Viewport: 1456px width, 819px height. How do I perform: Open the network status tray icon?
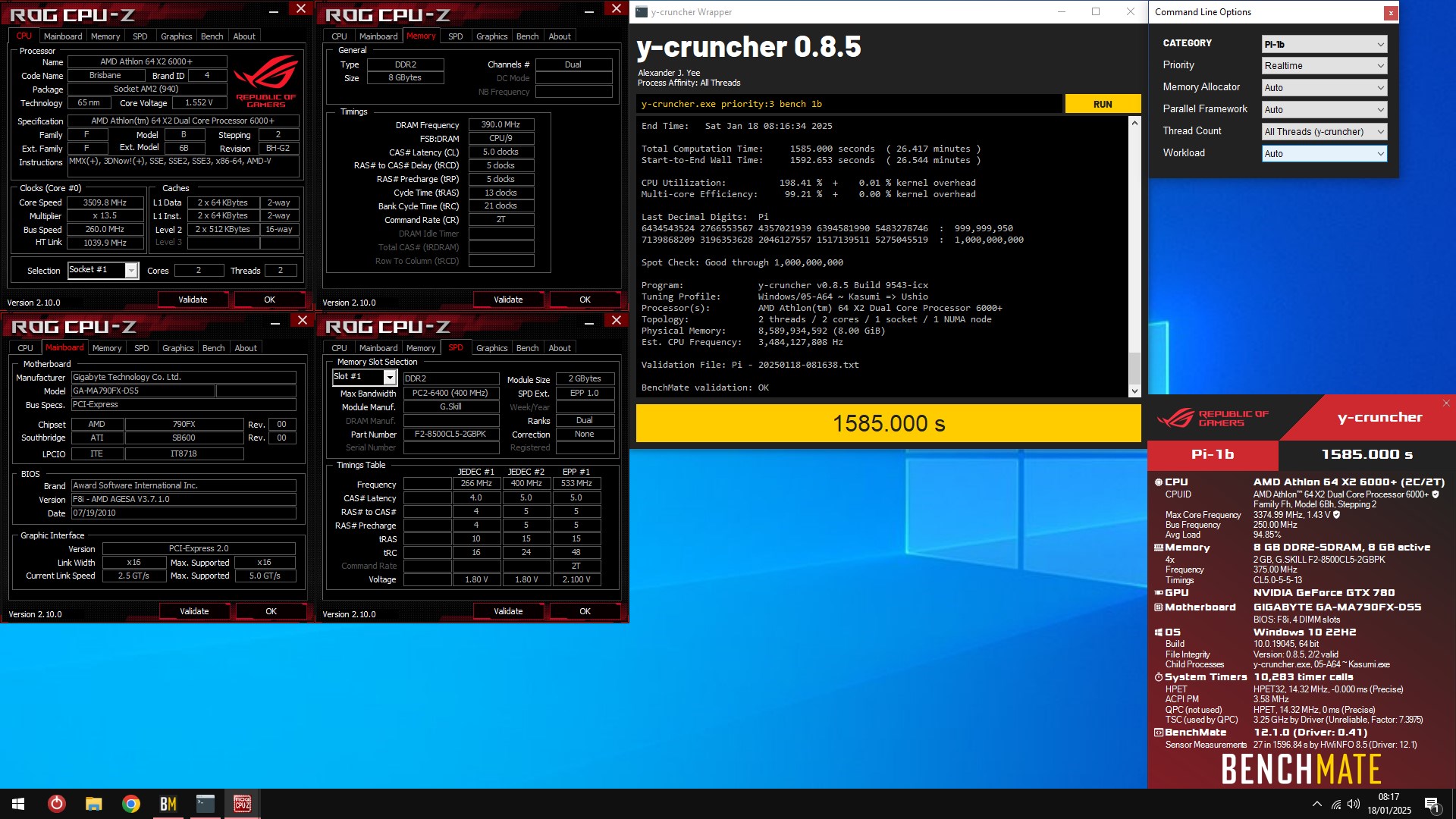coord(1335,805)
